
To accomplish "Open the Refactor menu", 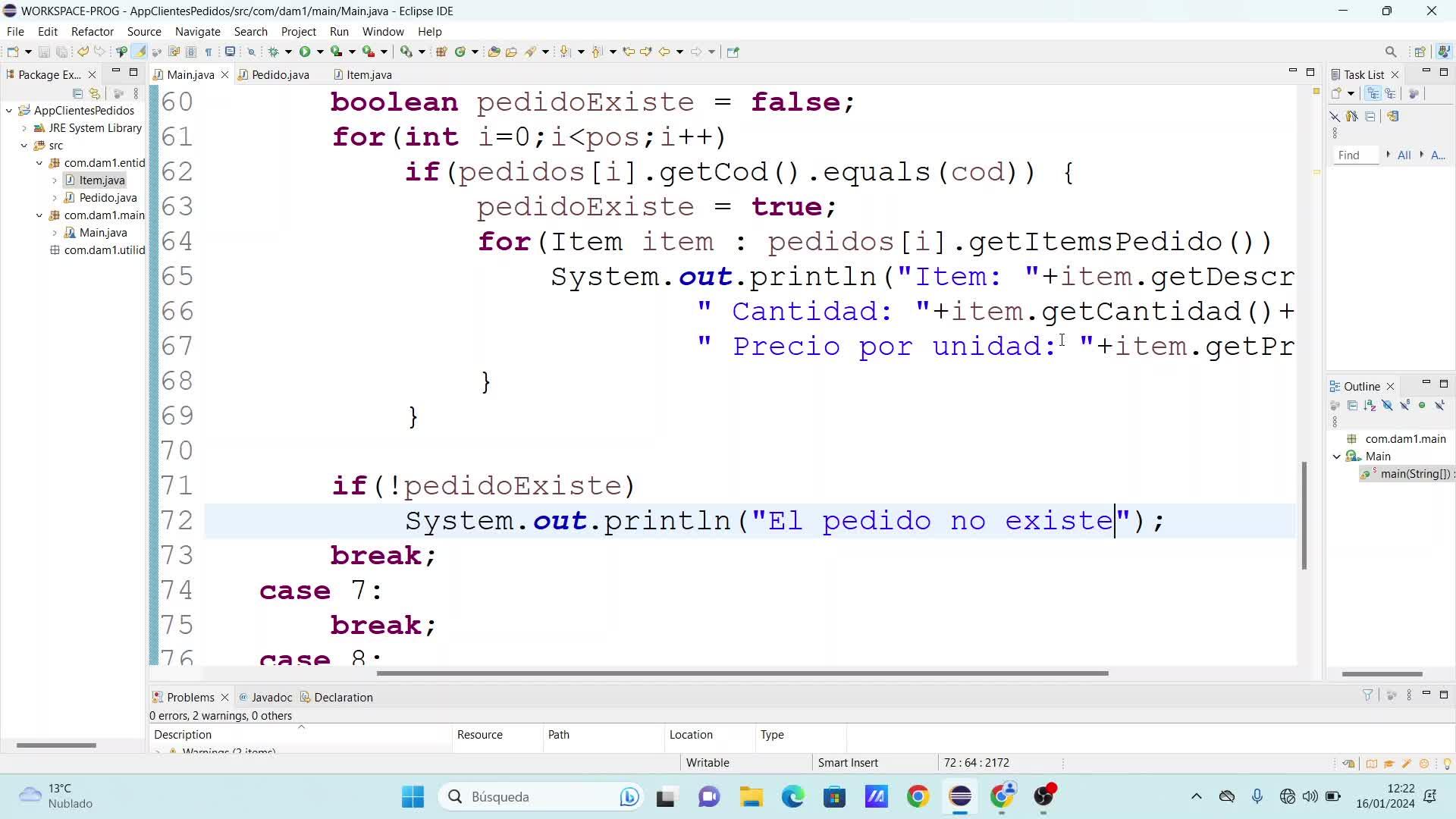I will [92, 32].
